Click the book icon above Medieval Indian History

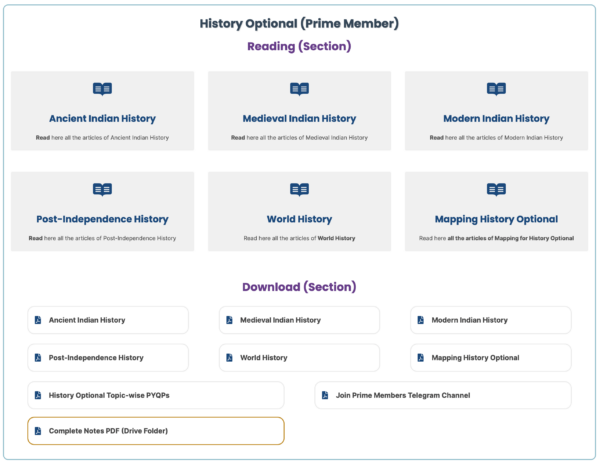coord(299,89)
